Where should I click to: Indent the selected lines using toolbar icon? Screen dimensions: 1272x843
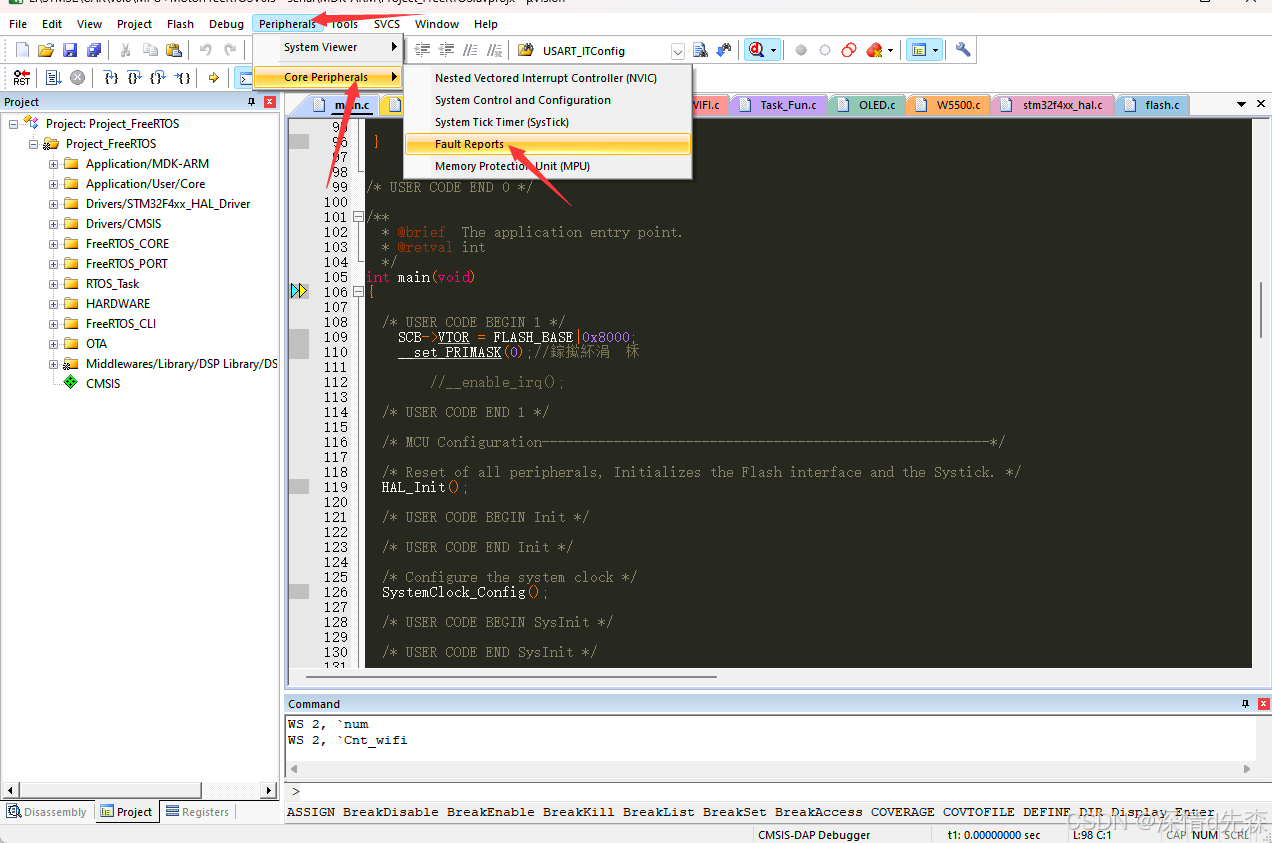[x=423, y=50]
